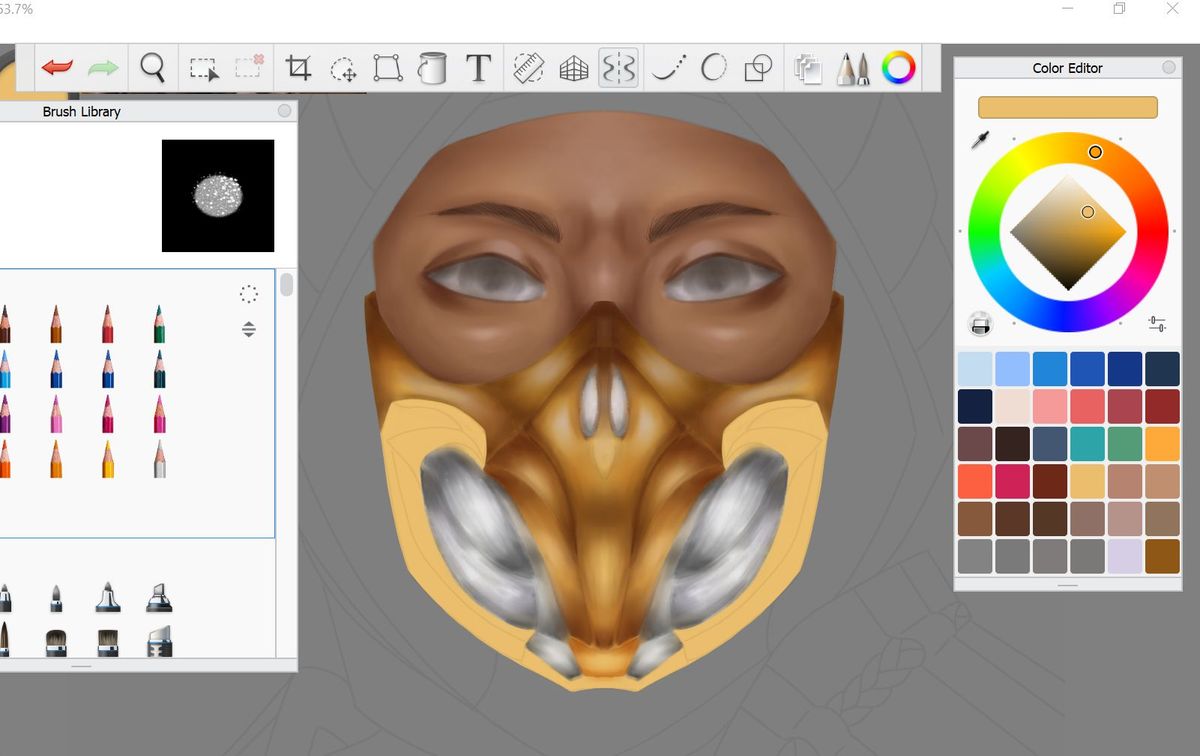This screenshot has height=756, width=1200.
Task: Pick the white colored pencil brush
Action: pyautogui.click(x=158, y=459)
